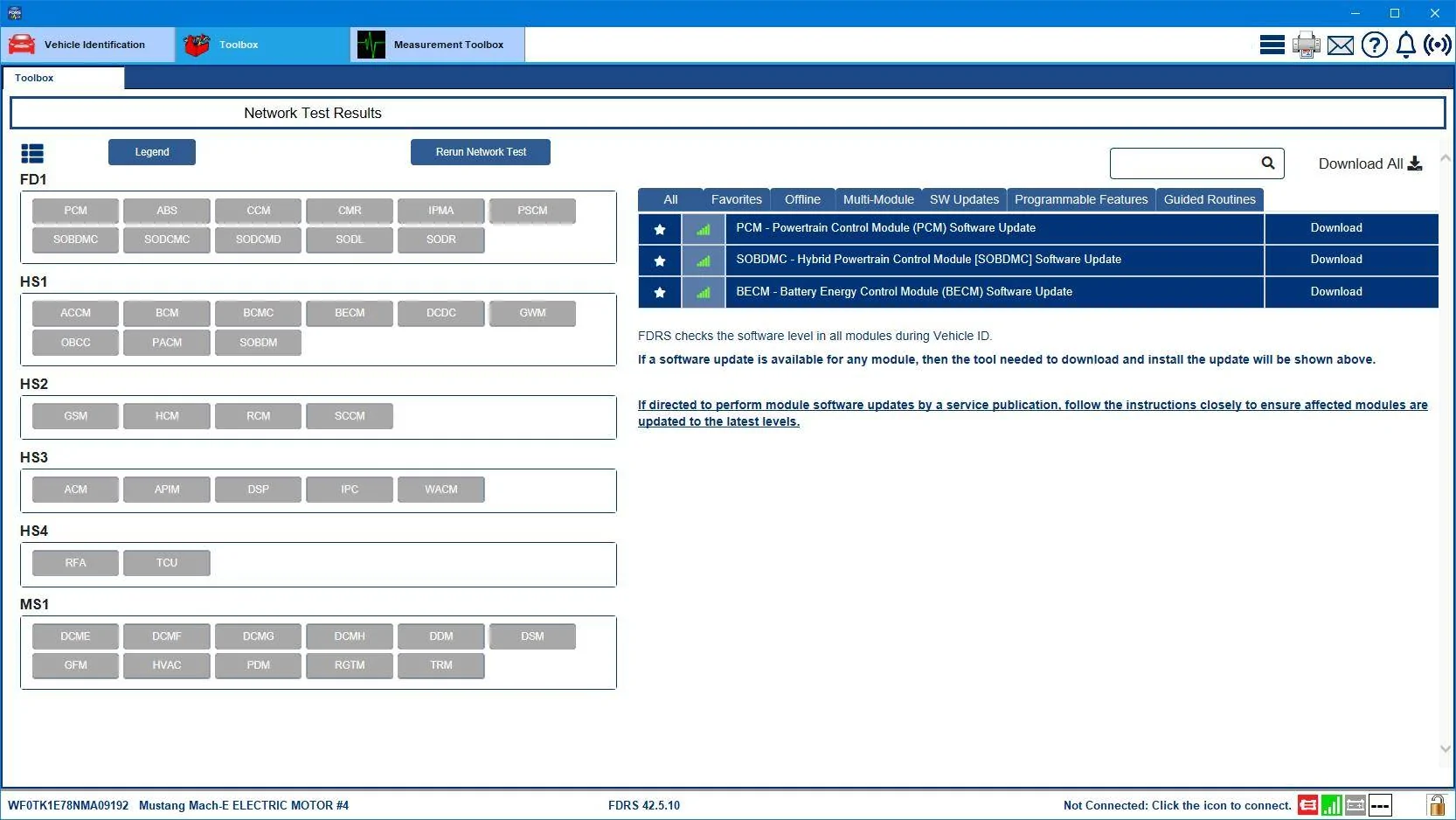Click the padlock icon in status bar
This screenshot has height=820, width=1456.
point(1436,805)
